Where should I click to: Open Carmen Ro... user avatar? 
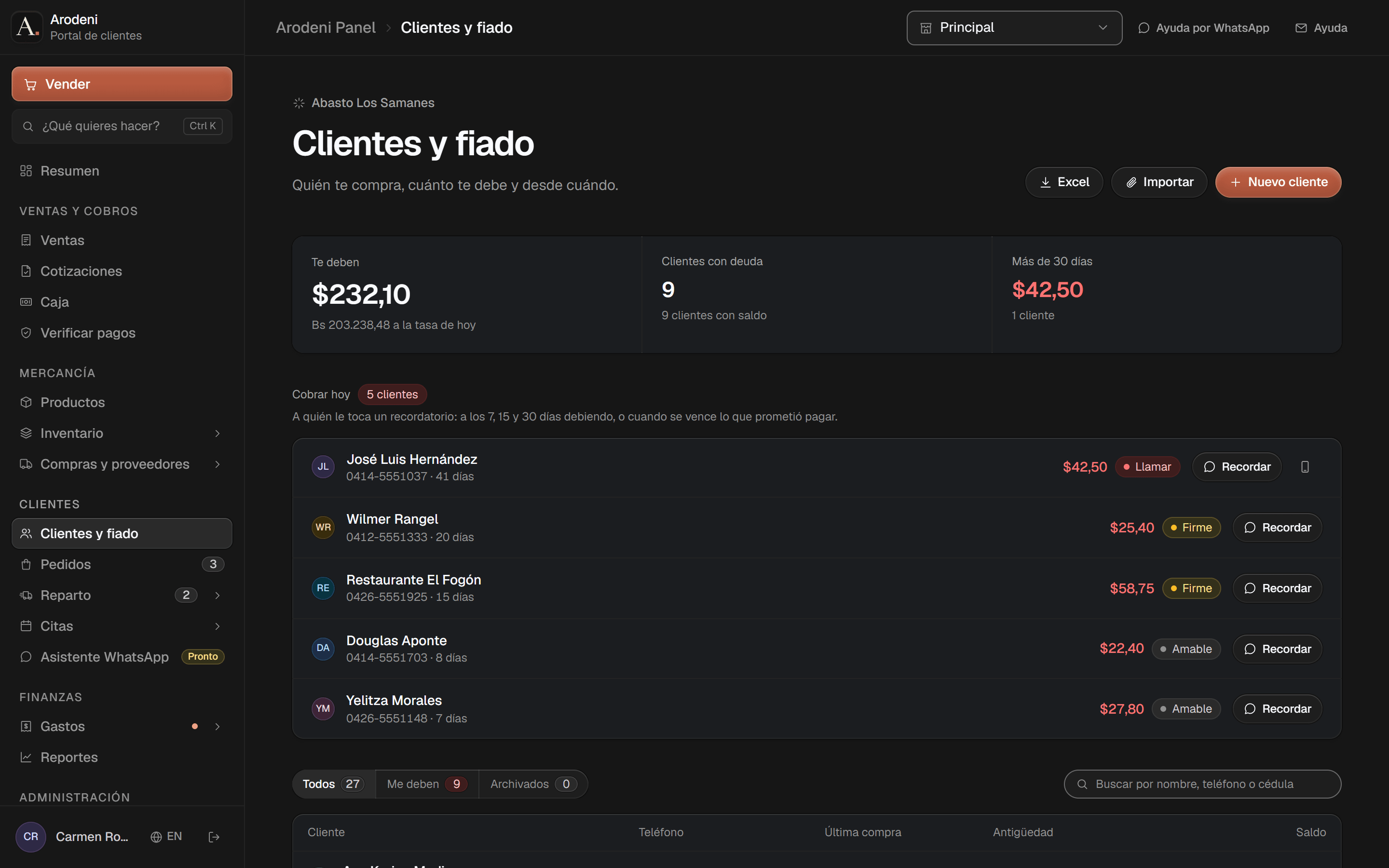click(x=31, y=837)
